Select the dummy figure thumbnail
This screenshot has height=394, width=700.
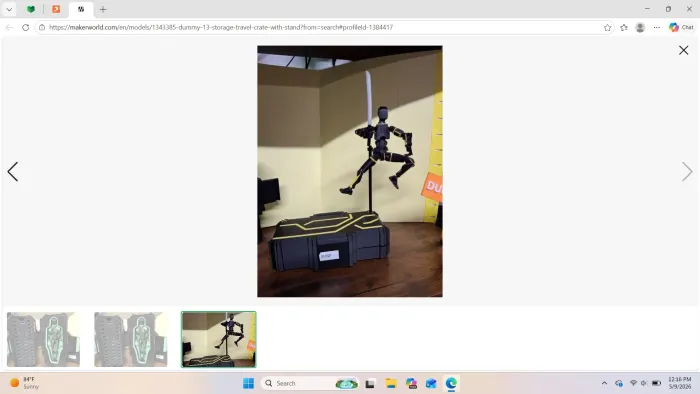[219, 340]
